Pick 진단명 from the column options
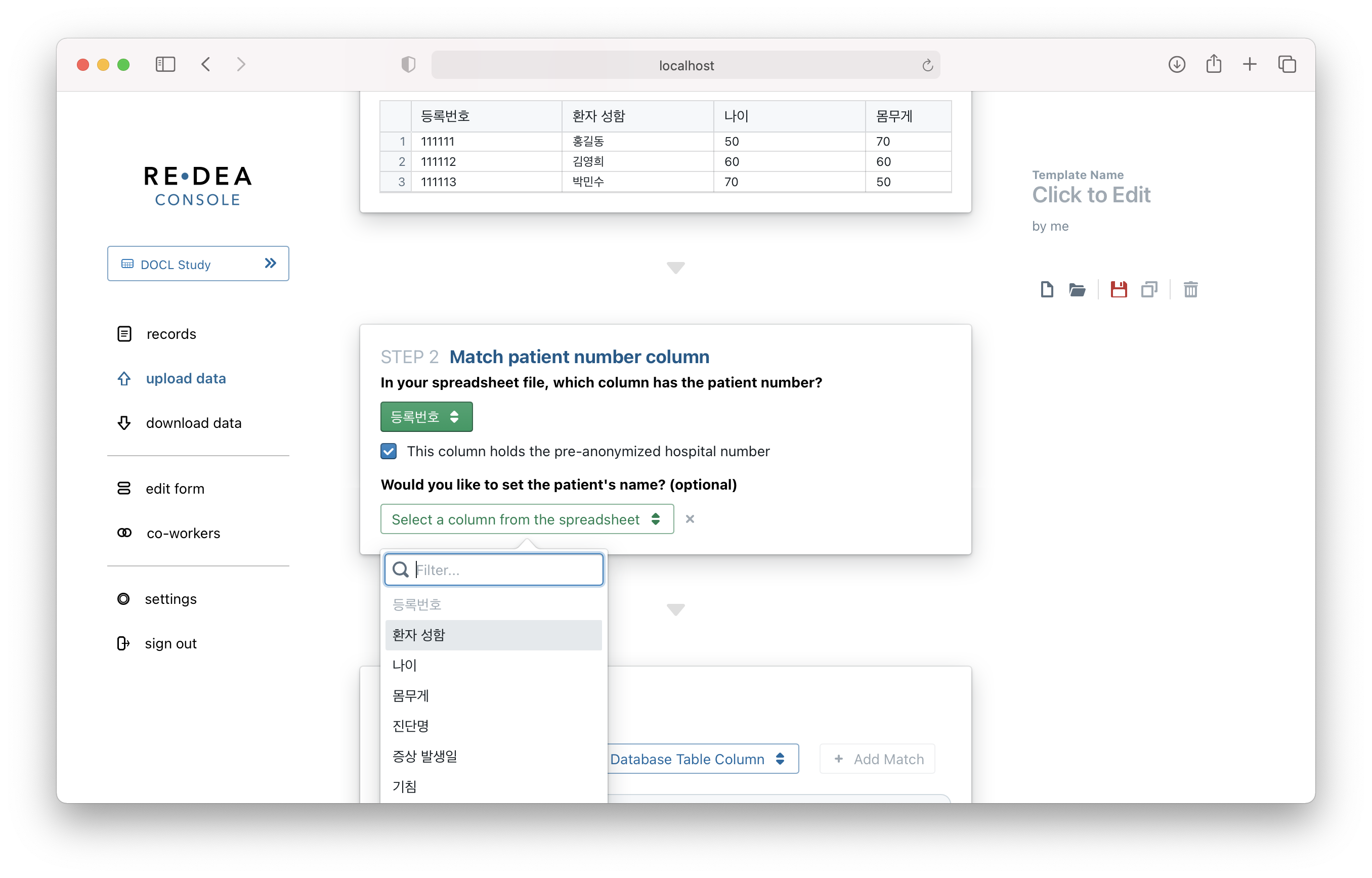 point(493,726)
